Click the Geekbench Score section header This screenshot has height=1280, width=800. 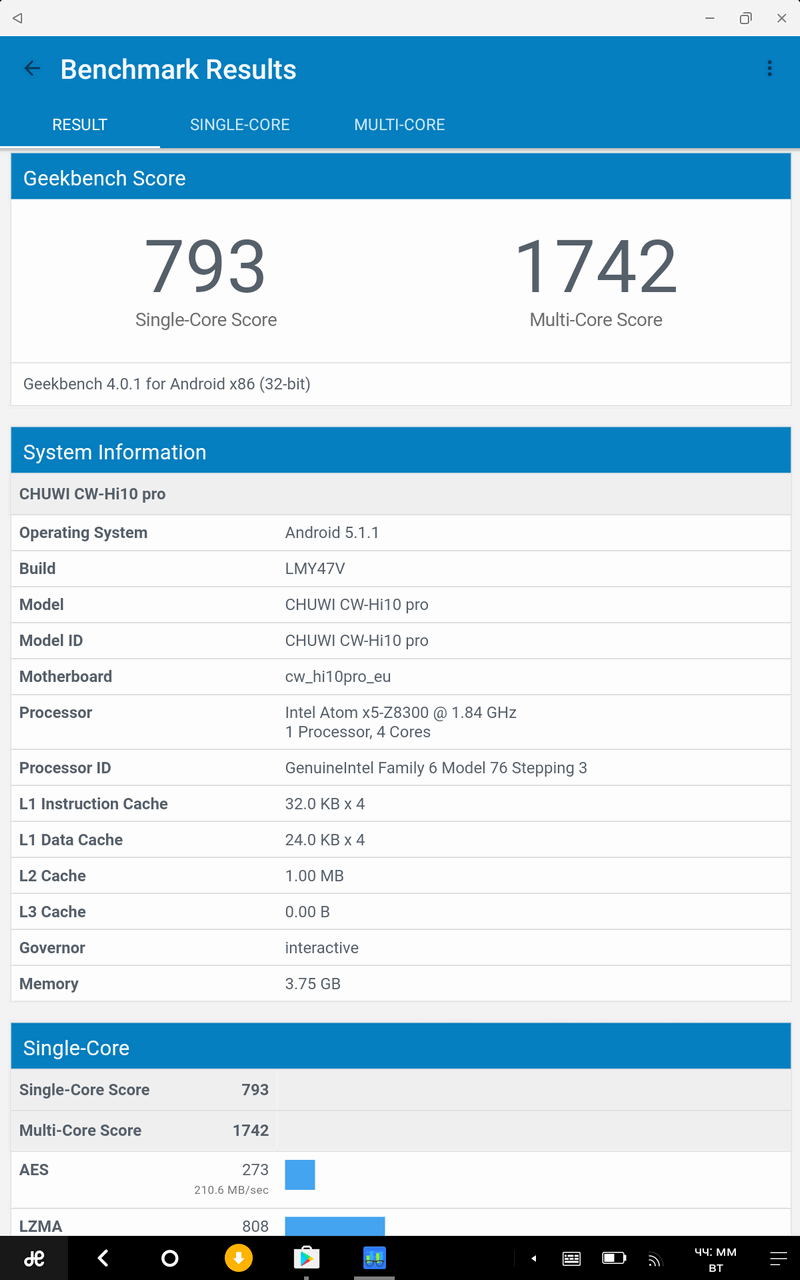tap(401, 178)
